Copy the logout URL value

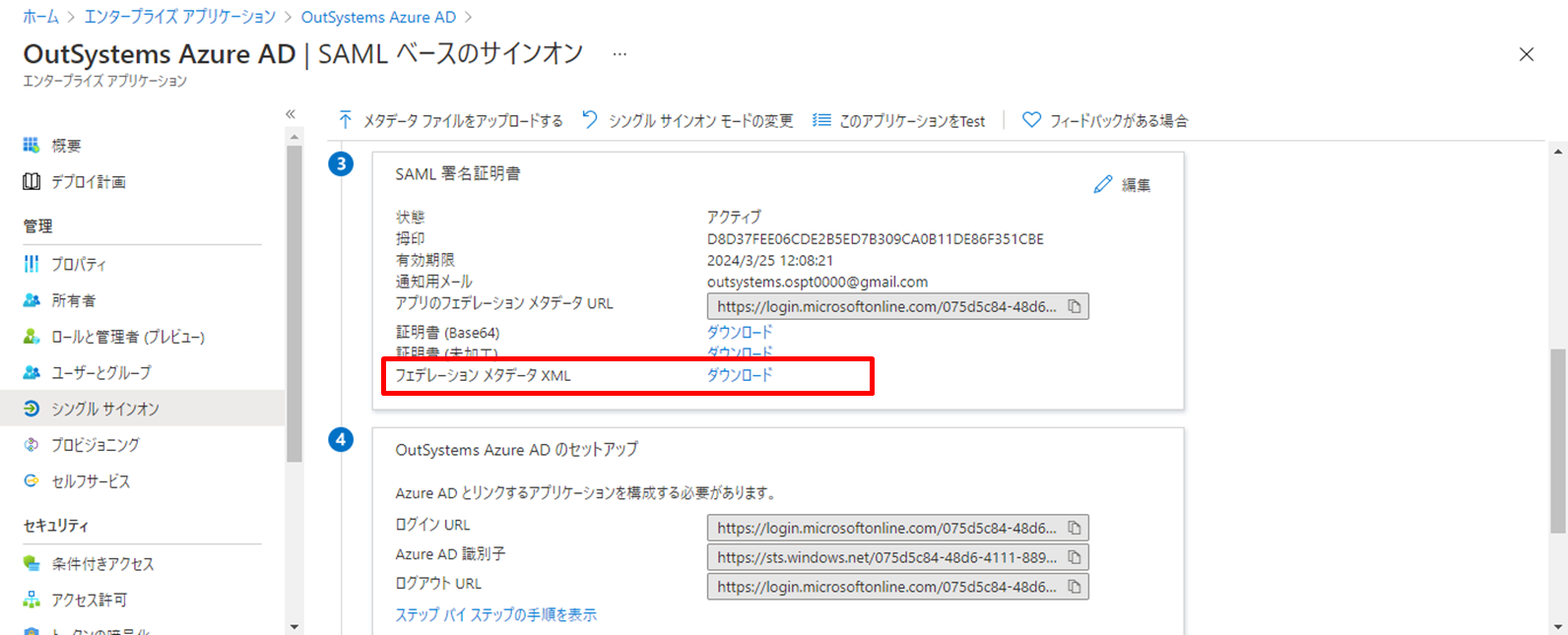[x=1075, y=587]
